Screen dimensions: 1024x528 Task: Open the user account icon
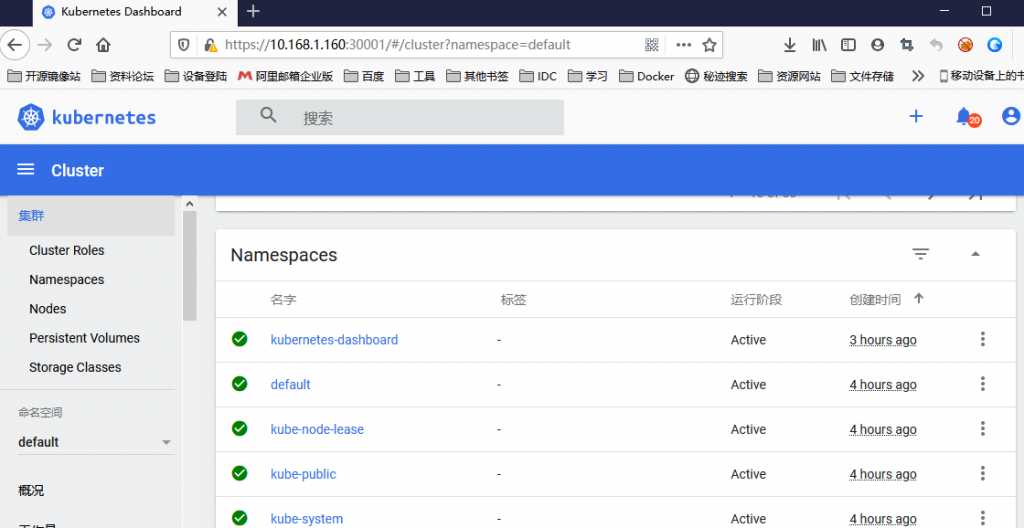point(1010,117)
